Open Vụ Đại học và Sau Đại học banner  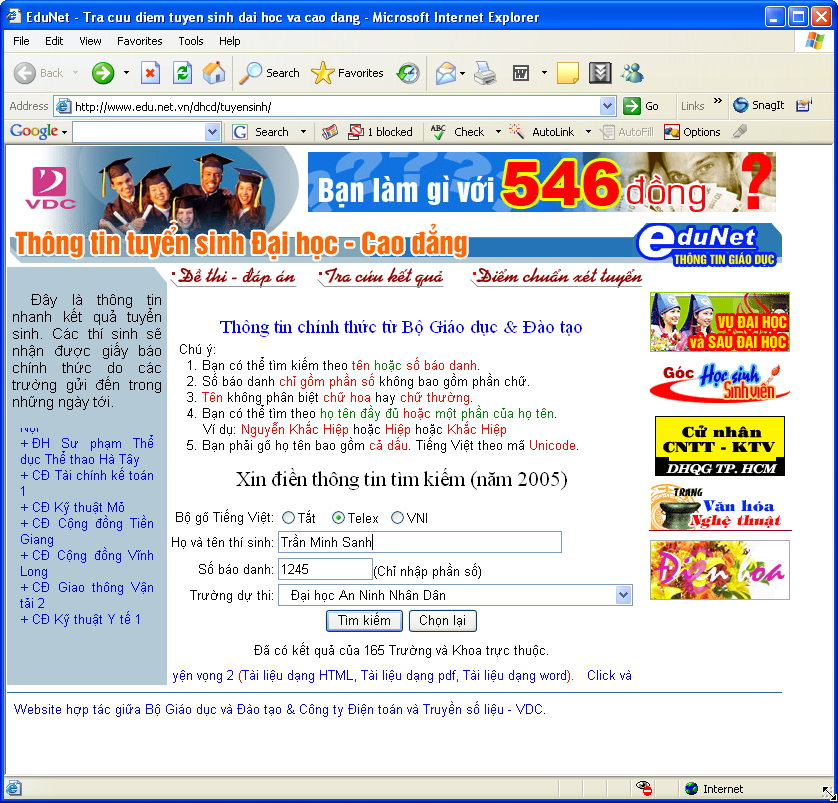[719, 322]
